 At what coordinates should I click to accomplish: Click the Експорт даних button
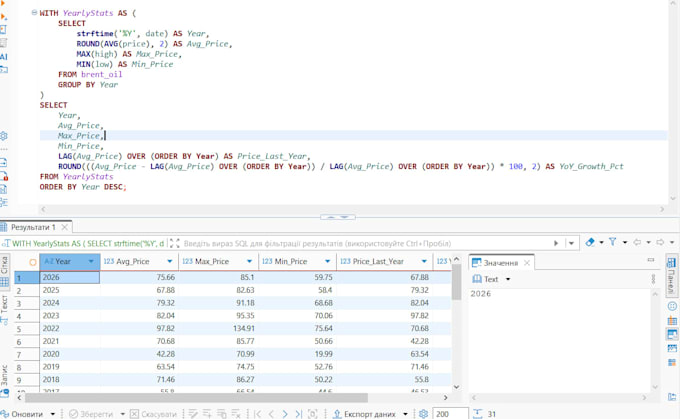(364, 414)
